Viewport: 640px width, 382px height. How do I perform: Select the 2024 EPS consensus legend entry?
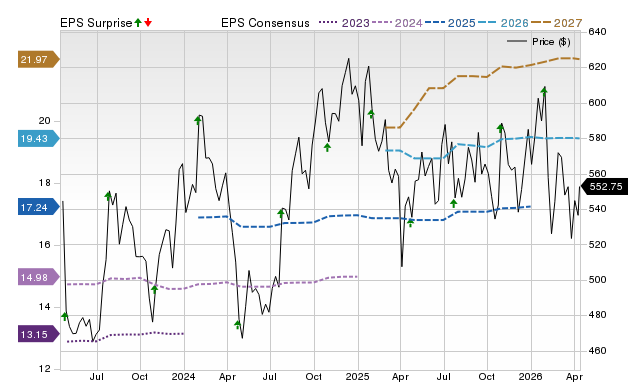397,23
